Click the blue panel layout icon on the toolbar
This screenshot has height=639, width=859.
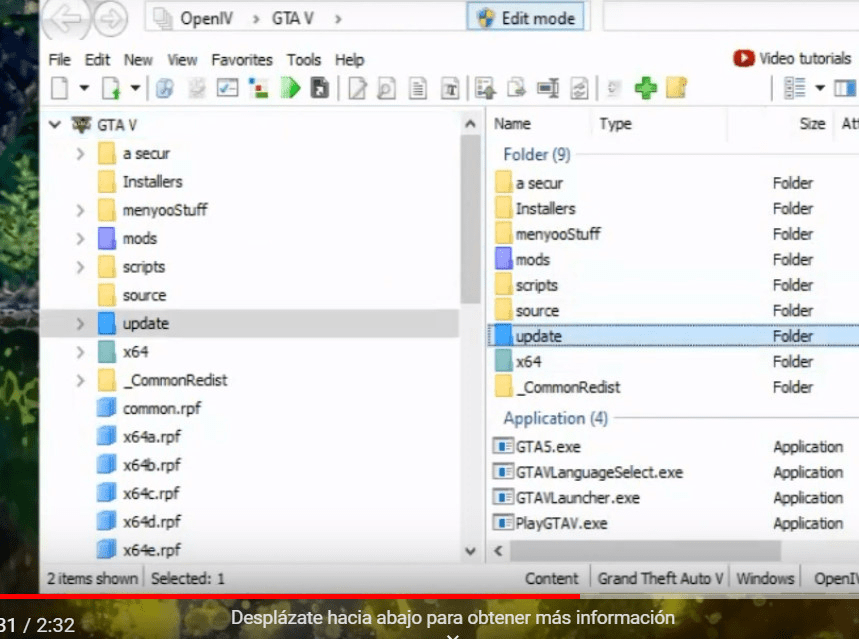(x=846, y=88)
